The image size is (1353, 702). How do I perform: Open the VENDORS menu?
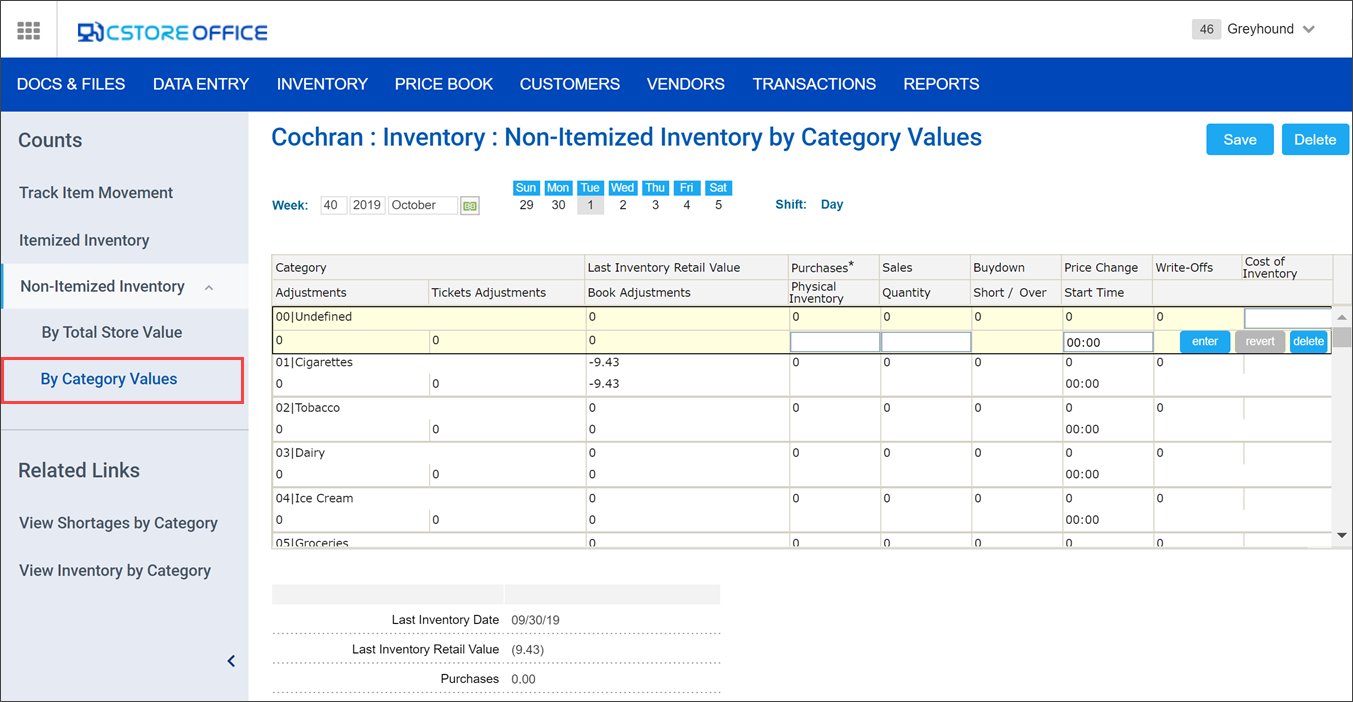click(x=686, y=84)
